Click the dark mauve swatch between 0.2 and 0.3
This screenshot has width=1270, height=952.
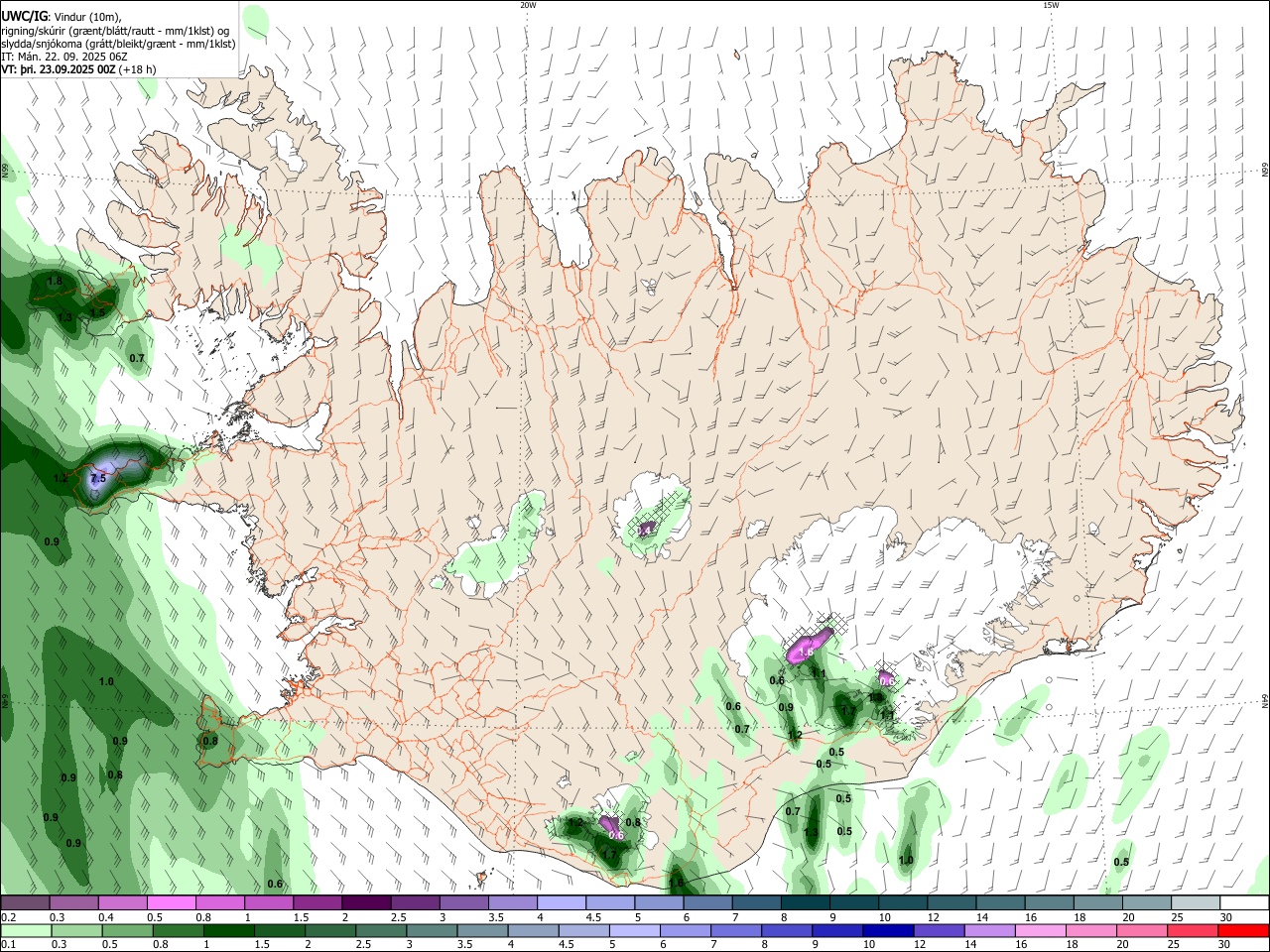[25, 902]
